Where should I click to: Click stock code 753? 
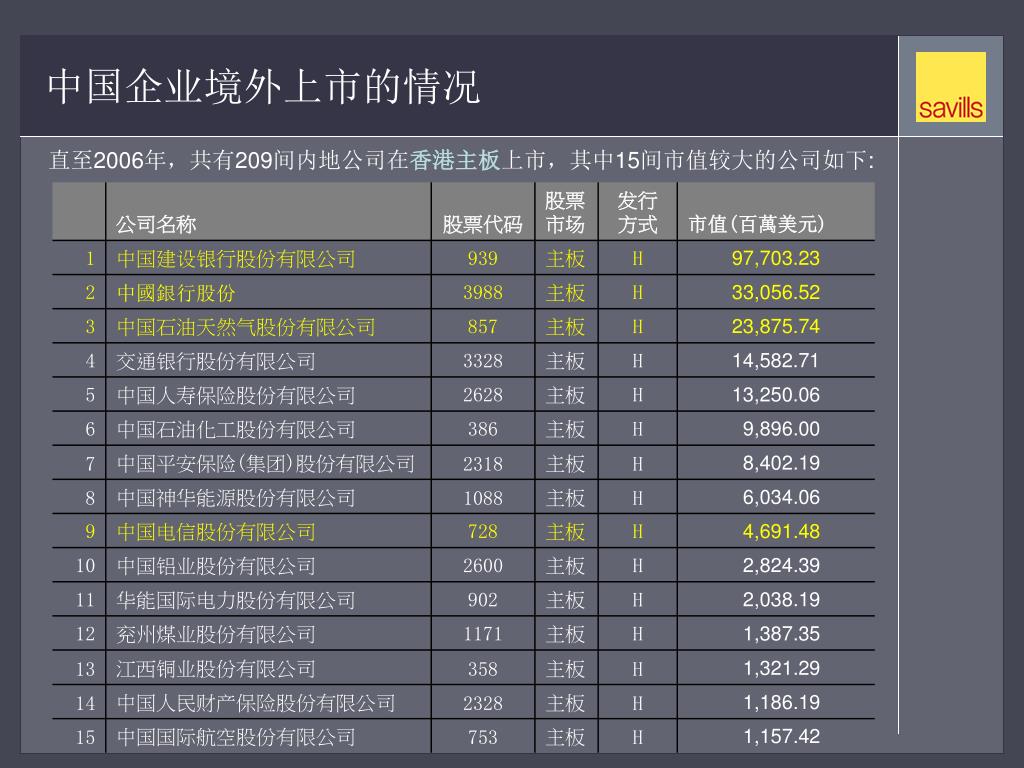[483, 737]
